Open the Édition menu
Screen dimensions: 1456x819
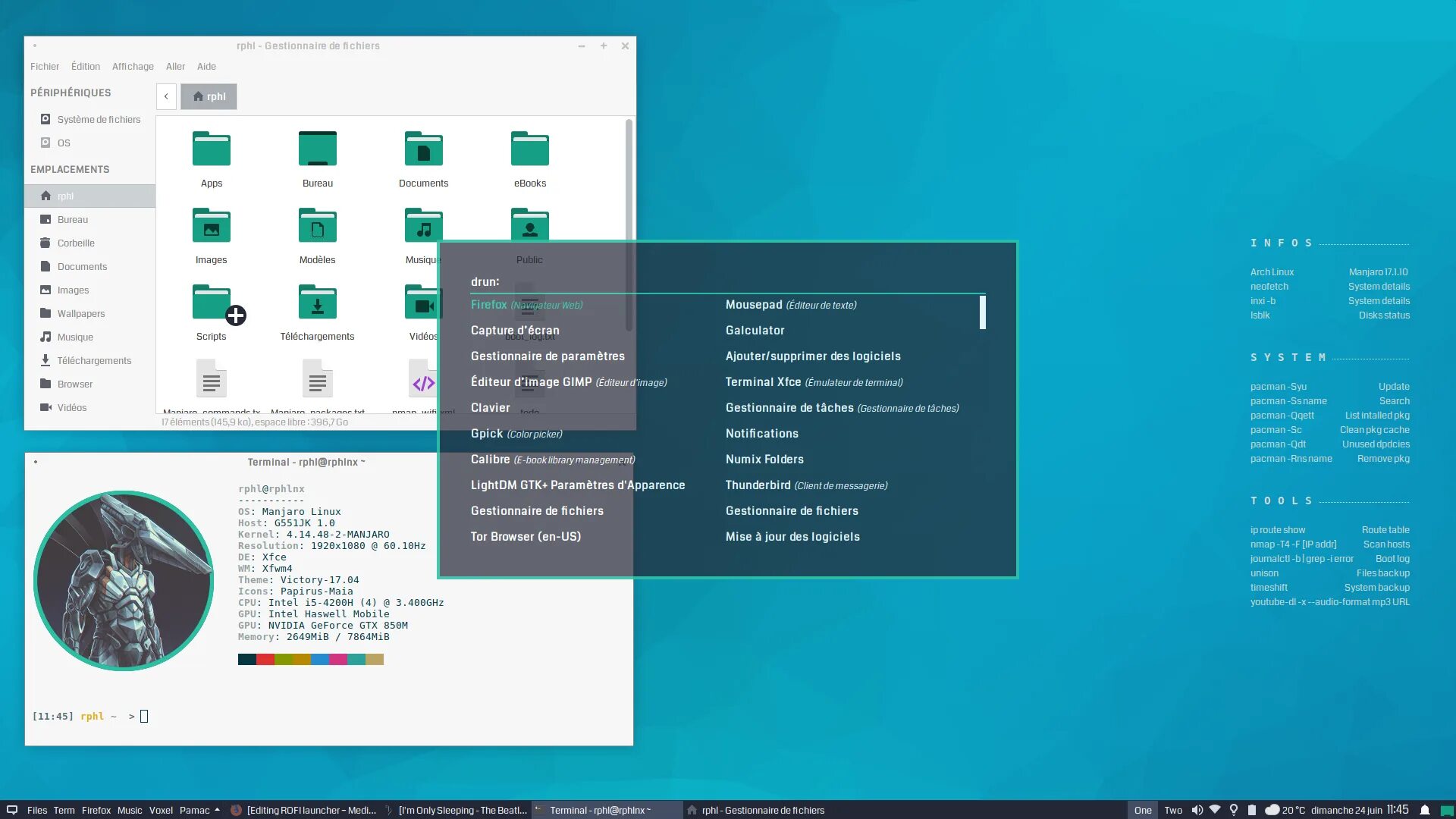(x=86, y=67)
